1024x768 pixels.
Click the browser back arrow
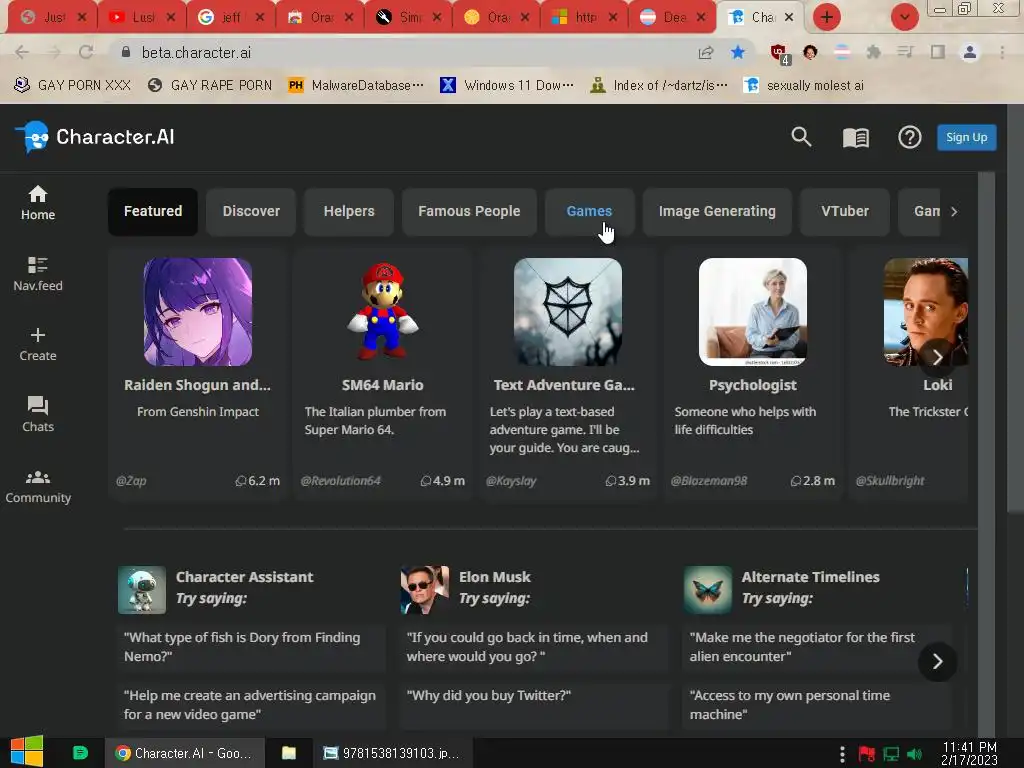pos(22,52)
